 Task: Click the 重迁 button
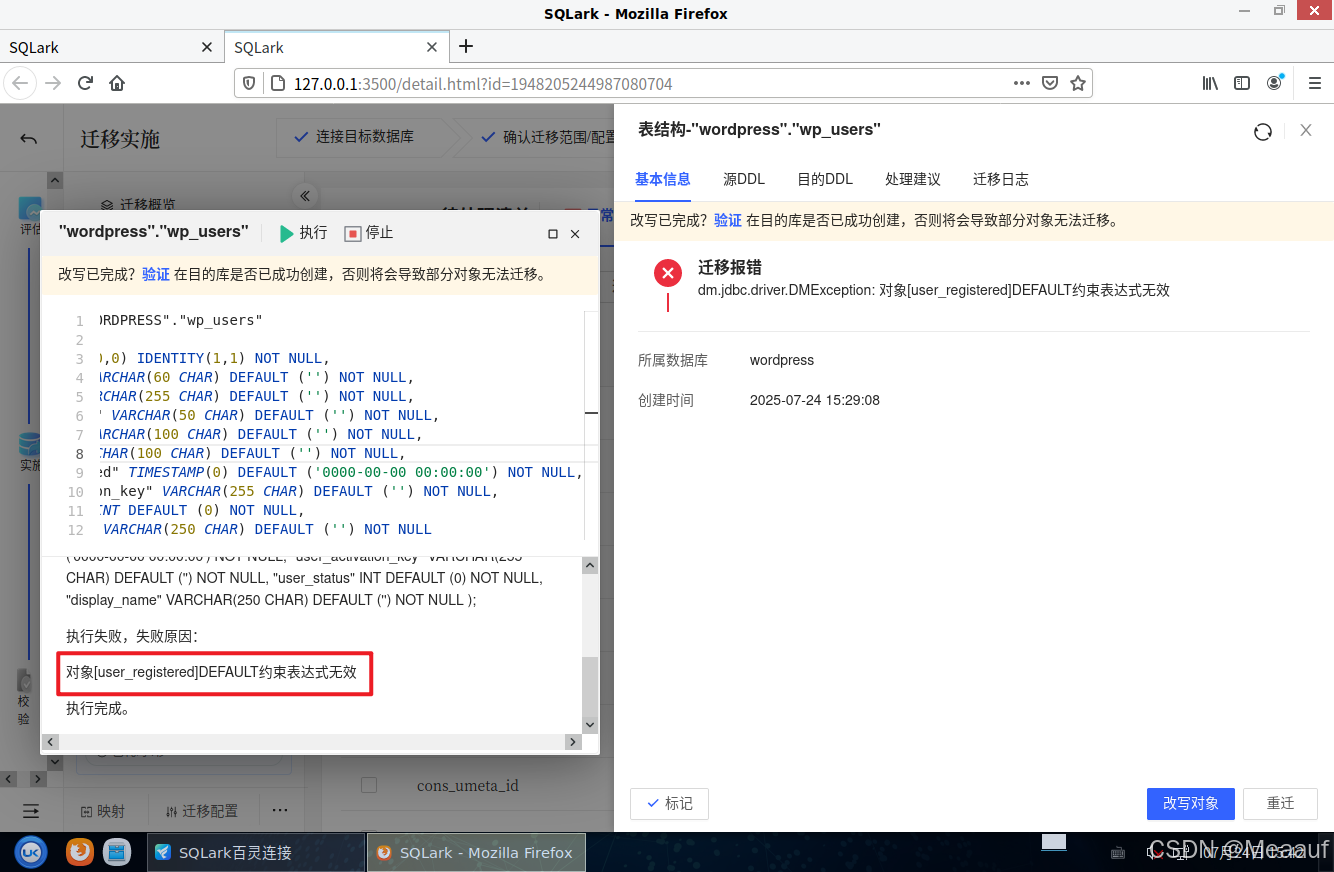pyautogui.click(x=1280, y=803)
